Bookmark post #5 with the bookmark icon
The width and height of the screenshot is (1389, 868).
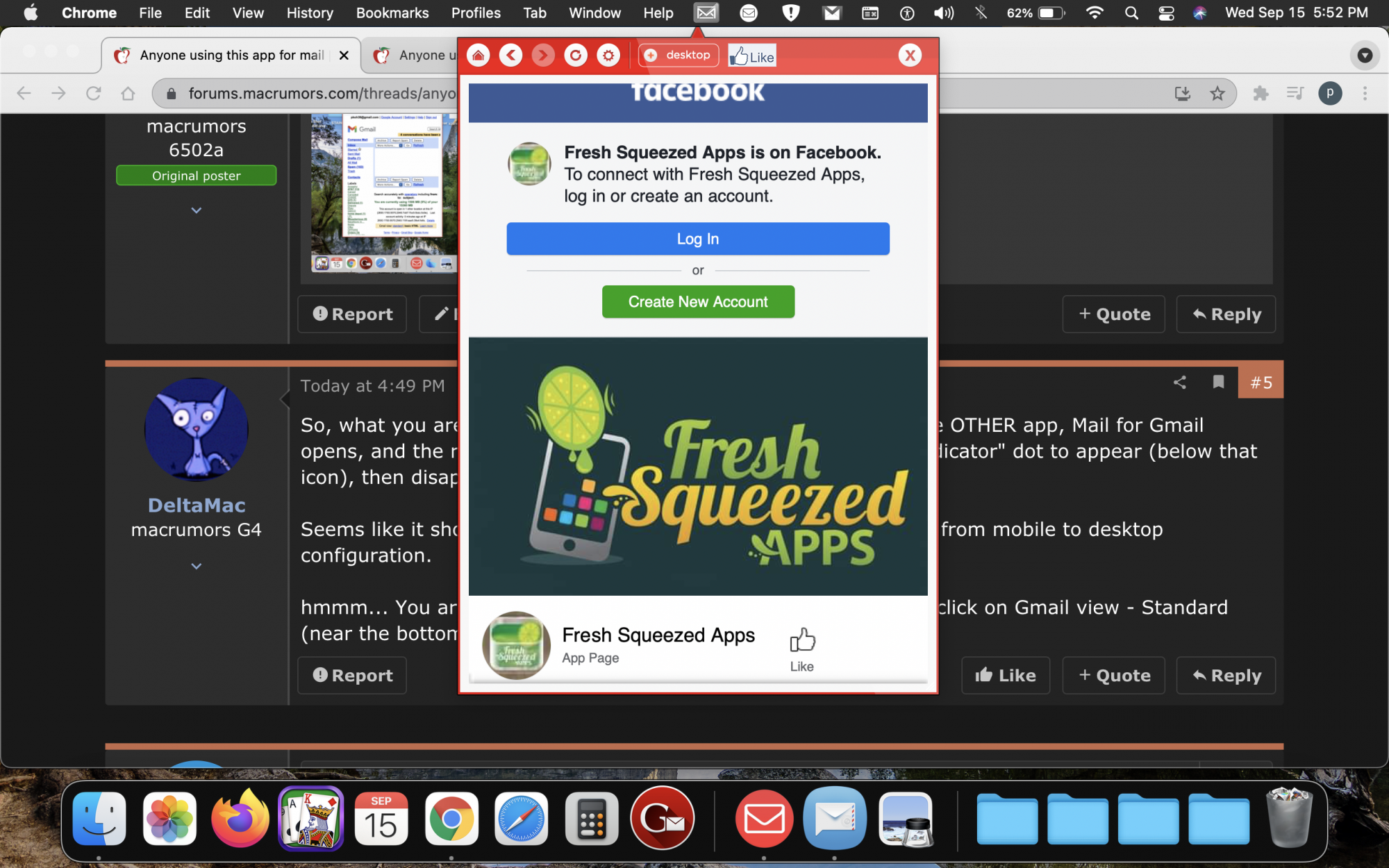pyautogui.click(x=1218, y=382)
